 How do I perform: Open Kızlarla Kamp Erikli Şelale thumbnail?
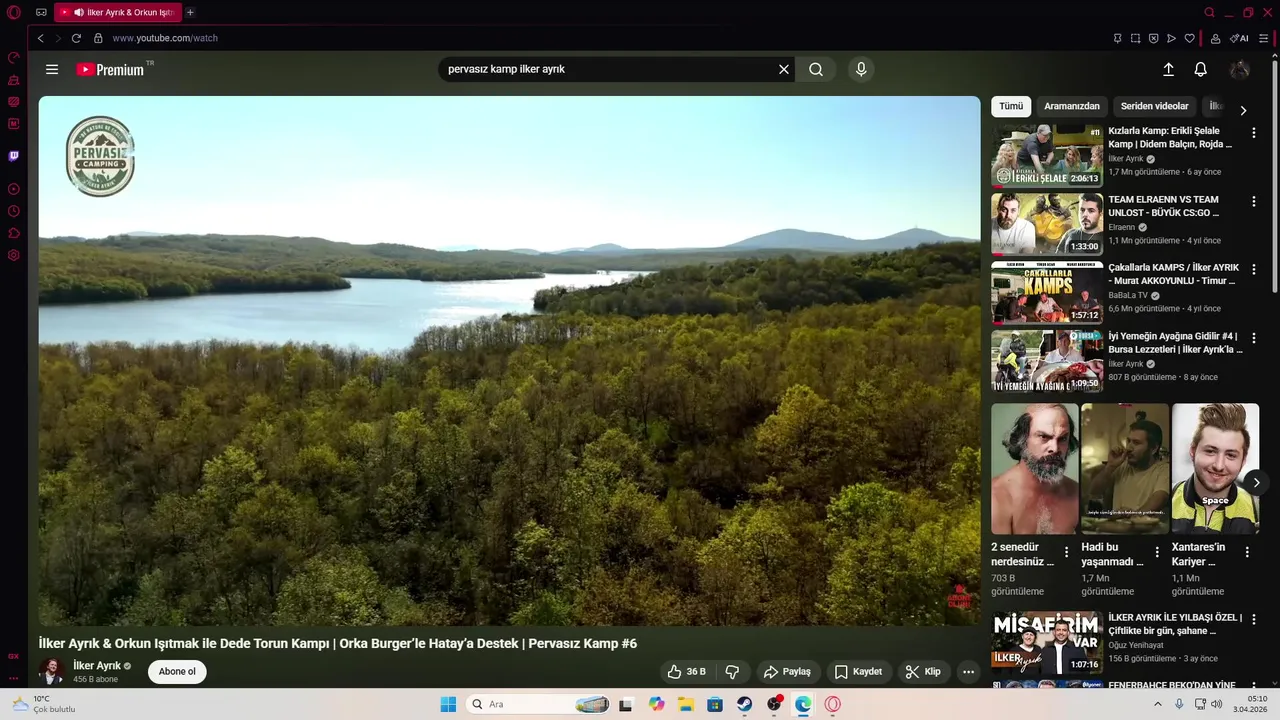(1047, 156)
